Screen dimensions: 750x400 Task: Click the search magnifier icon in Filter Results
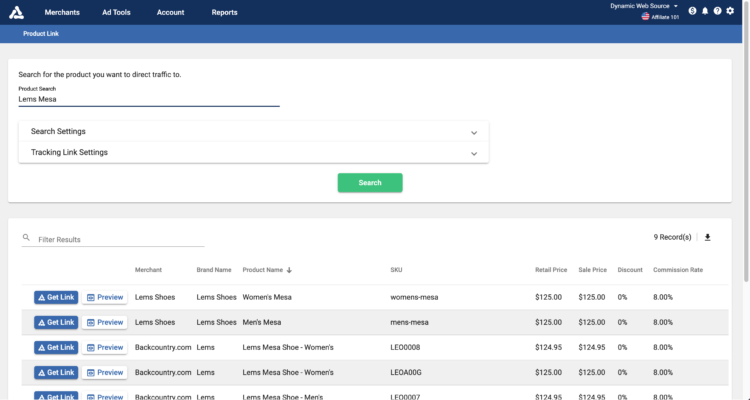pyautogui.click(x=27, y=238)
